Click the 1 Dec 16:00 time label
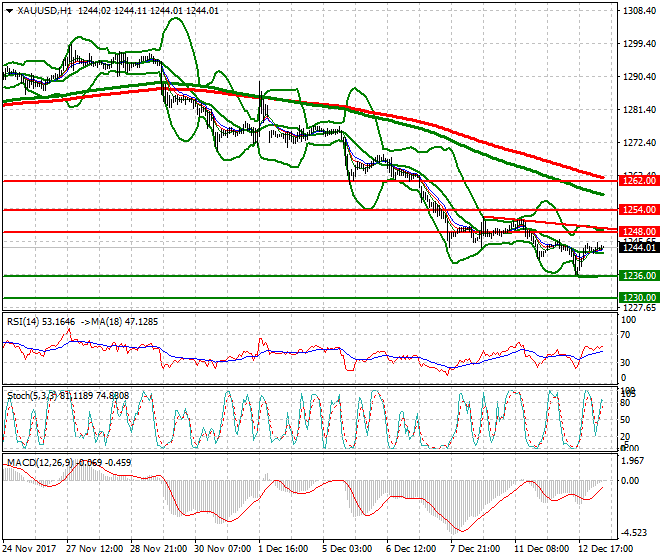Image resolution: width=660 pixels, height=560 pixels. click(x=284, y=549)
